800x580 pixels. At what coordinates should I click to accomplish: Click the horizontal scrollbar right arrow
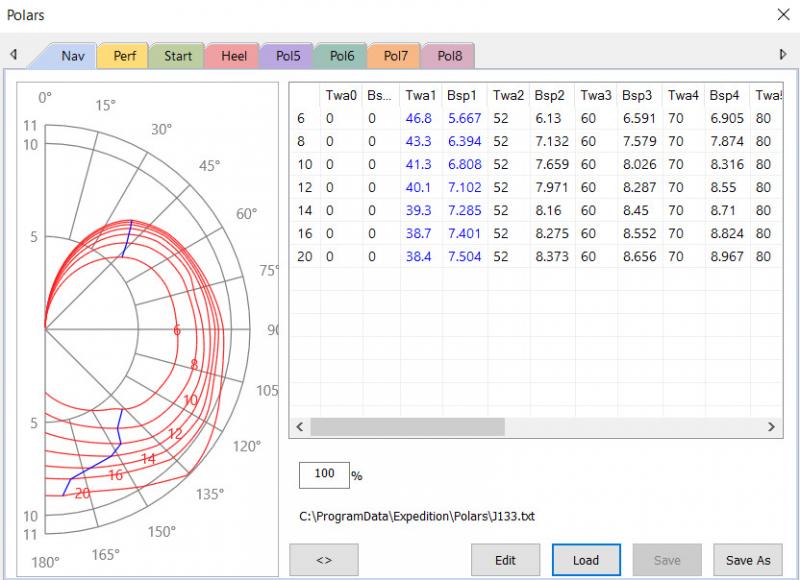[772, 427]
